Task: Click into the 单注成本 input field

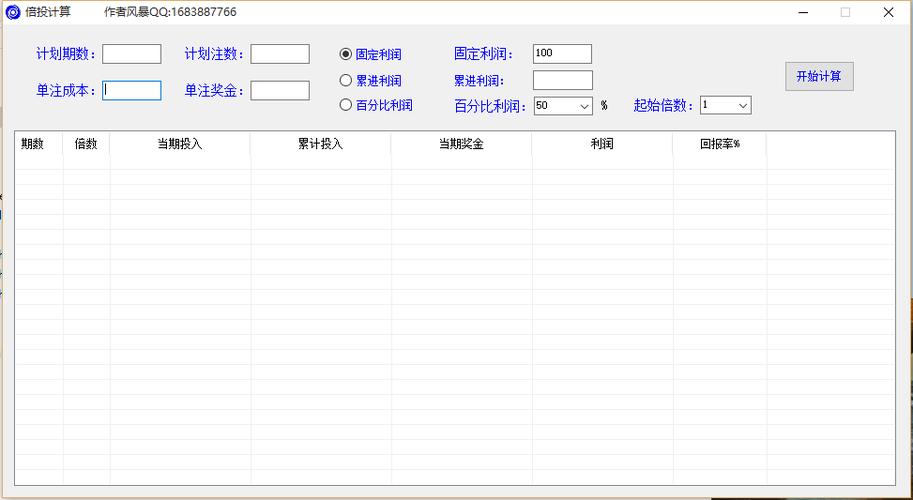Action: click(132, 90)
